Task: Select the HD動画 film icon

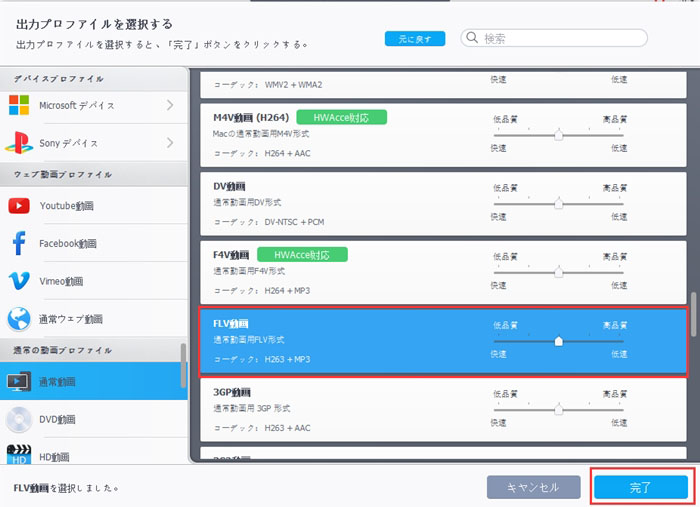Action: point(19,457)
